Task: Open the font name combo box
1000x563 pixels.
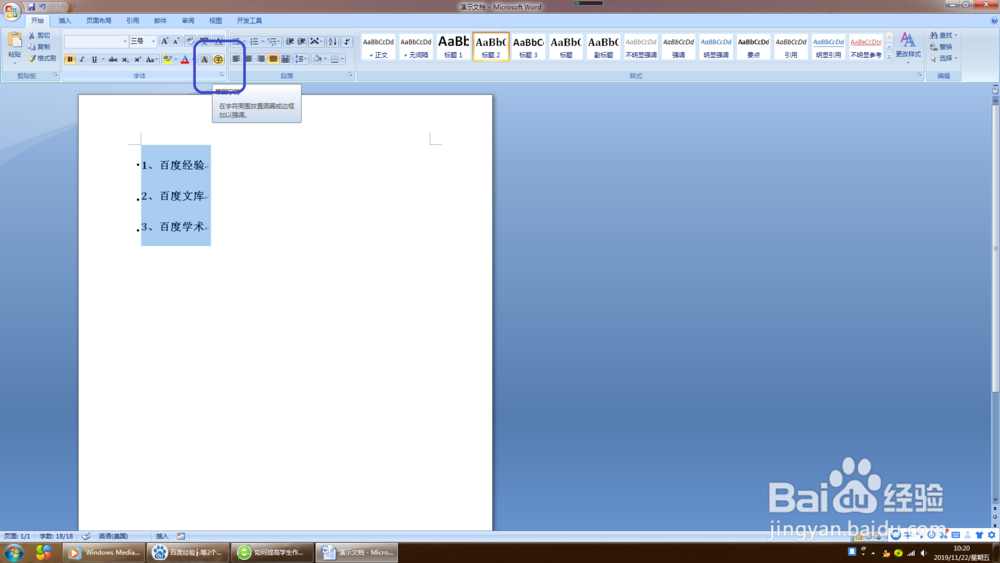Action: tap(96, 41)
